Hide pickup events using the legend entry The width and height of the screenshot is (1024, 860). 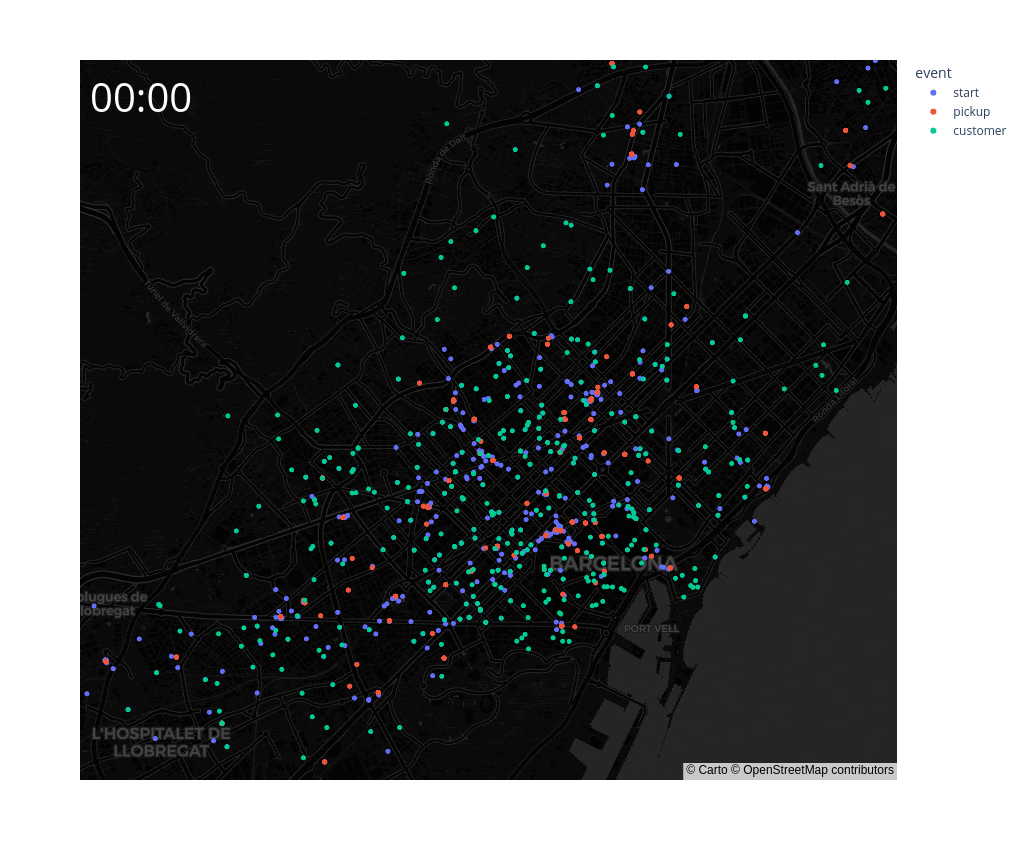pos(971,111)
